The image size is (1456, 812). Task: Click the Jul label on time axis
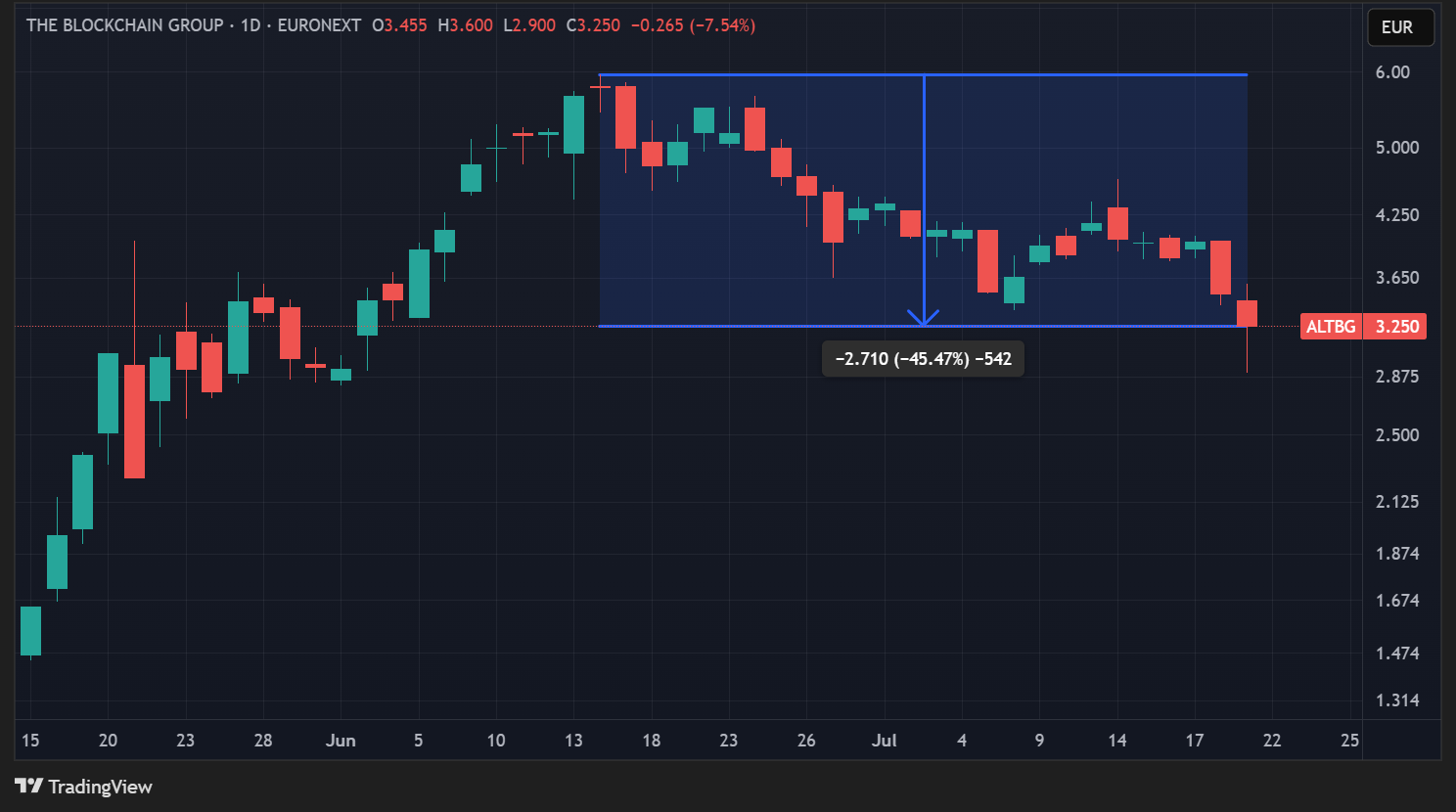884,741
